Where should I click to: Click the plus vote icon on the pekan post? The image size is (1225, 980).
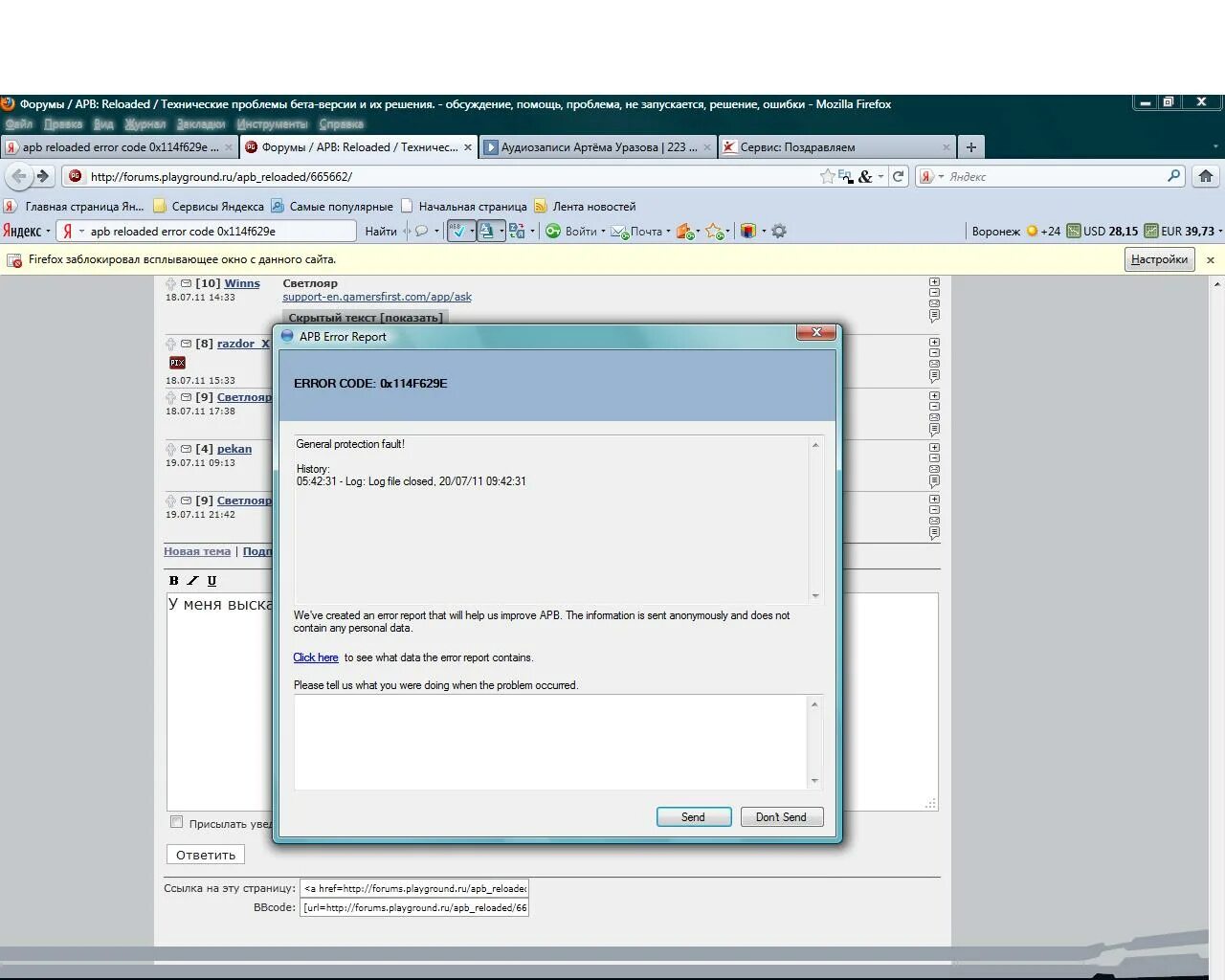point(934,448)
